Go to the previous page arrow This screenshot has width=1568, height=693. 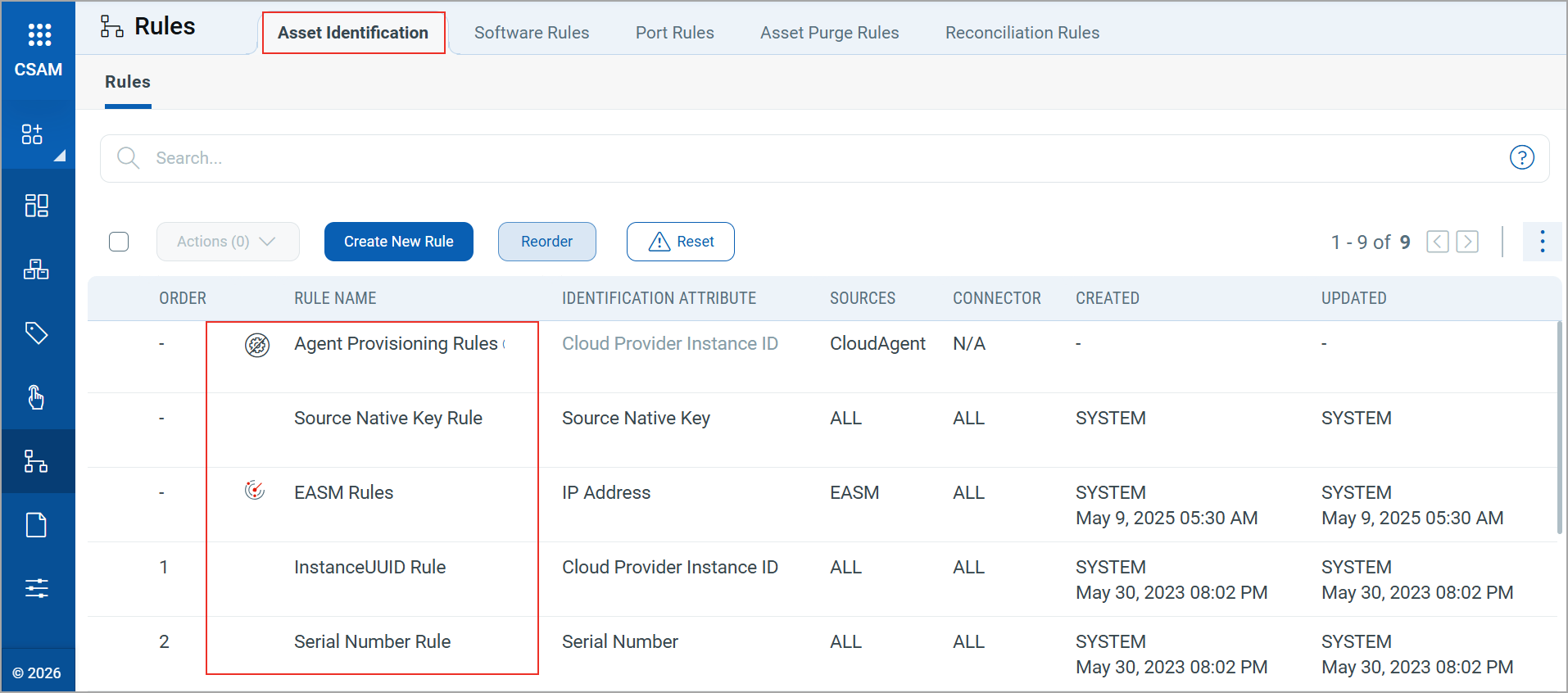[1438, 242]
